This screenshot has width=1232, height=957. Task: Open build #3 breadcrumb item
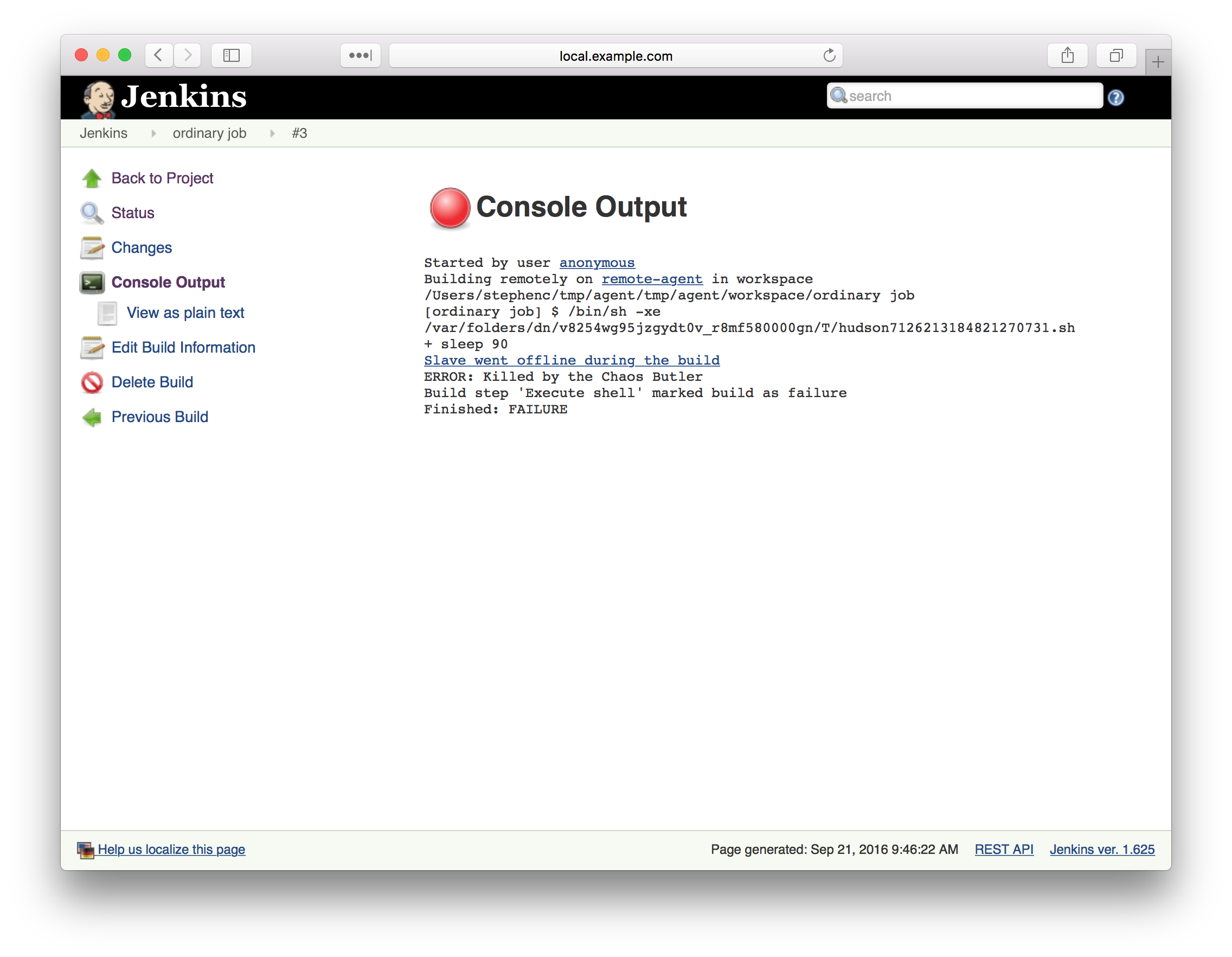pos(299,133)
